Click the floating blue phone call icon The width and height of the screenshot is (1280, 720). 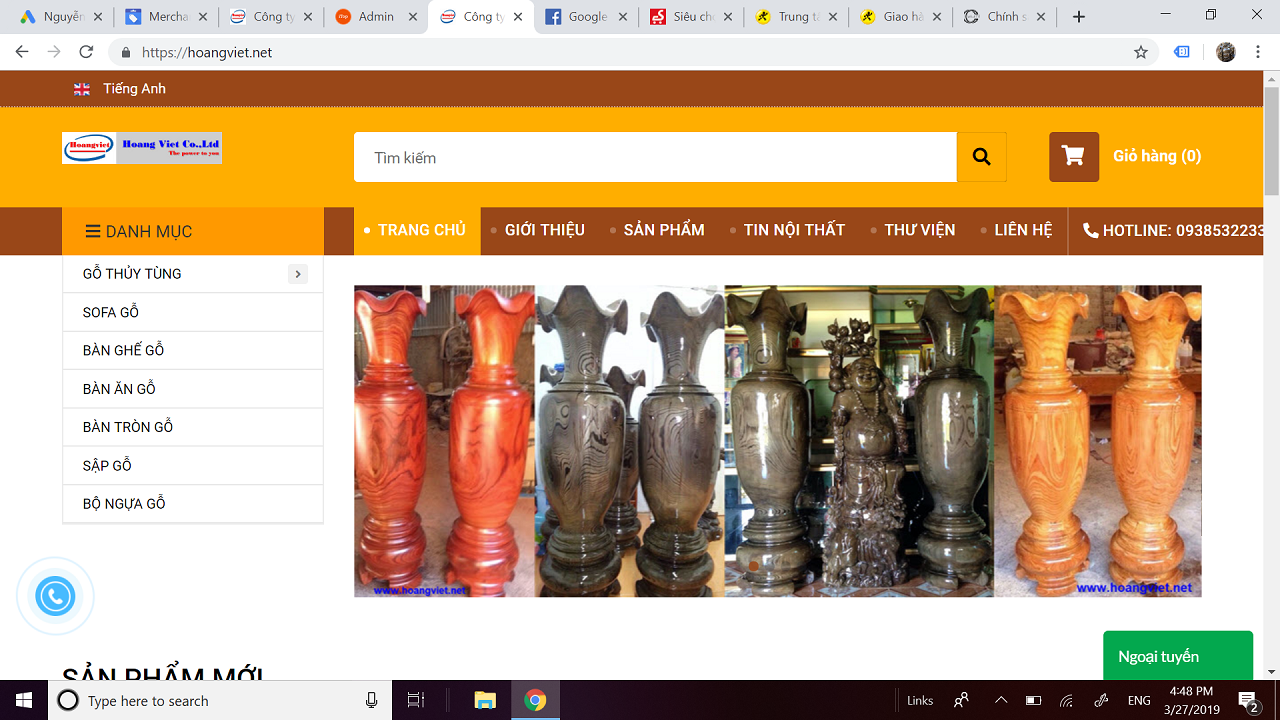(55, 596)
